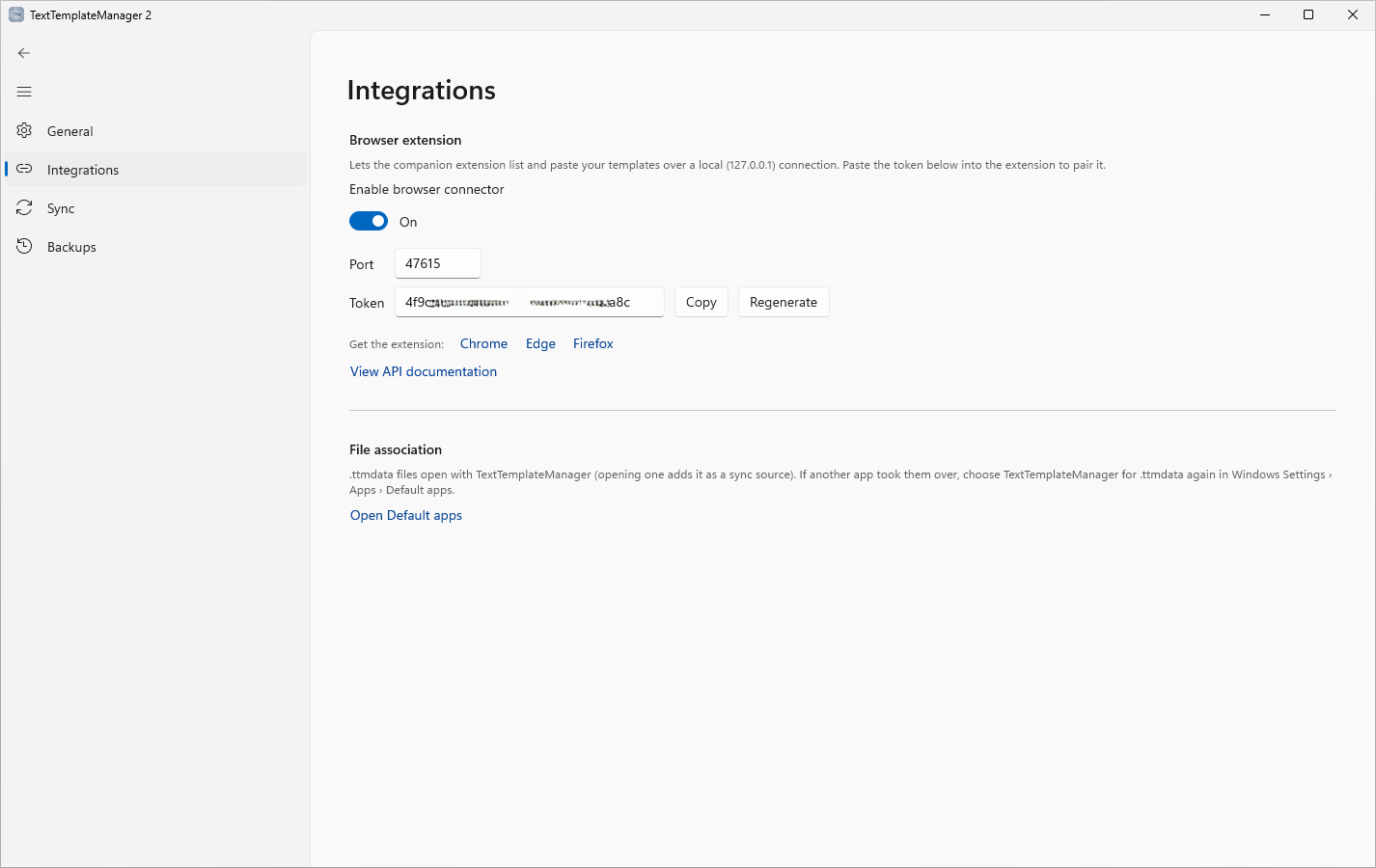The image size is (1376, 868).
Task: Click the Browser extension section title
Action: [405, 140]
